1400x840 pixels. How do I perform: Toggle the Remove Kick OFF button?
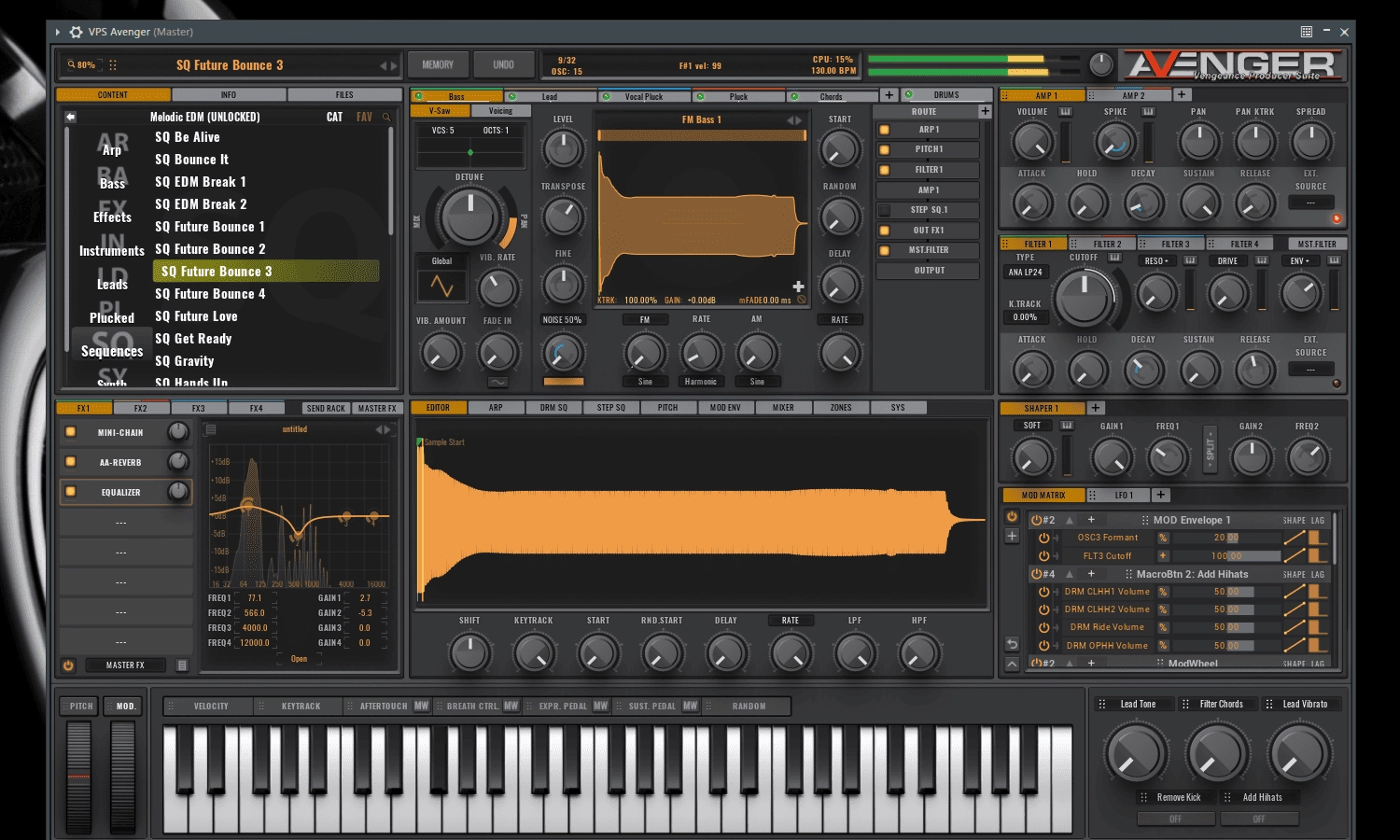coord(1175,819)
